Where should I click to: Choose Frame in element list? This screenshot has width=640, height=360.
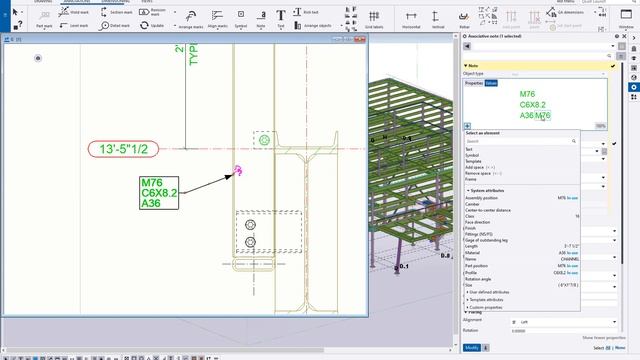pos(471,179)
